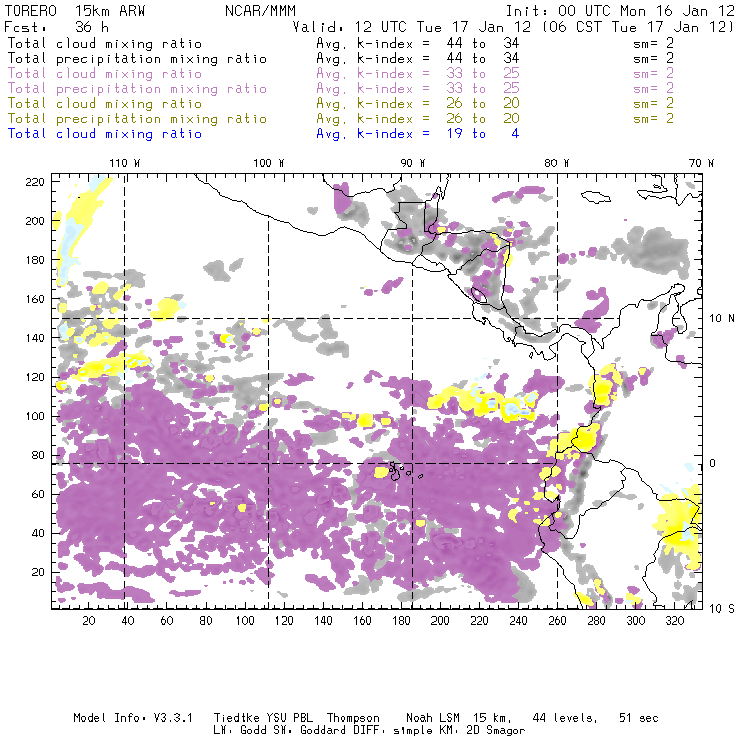Click the "100" tick label on the left axis
This screenshot has height=740, width=740.
pyautogui.click(x=35, y=416)
